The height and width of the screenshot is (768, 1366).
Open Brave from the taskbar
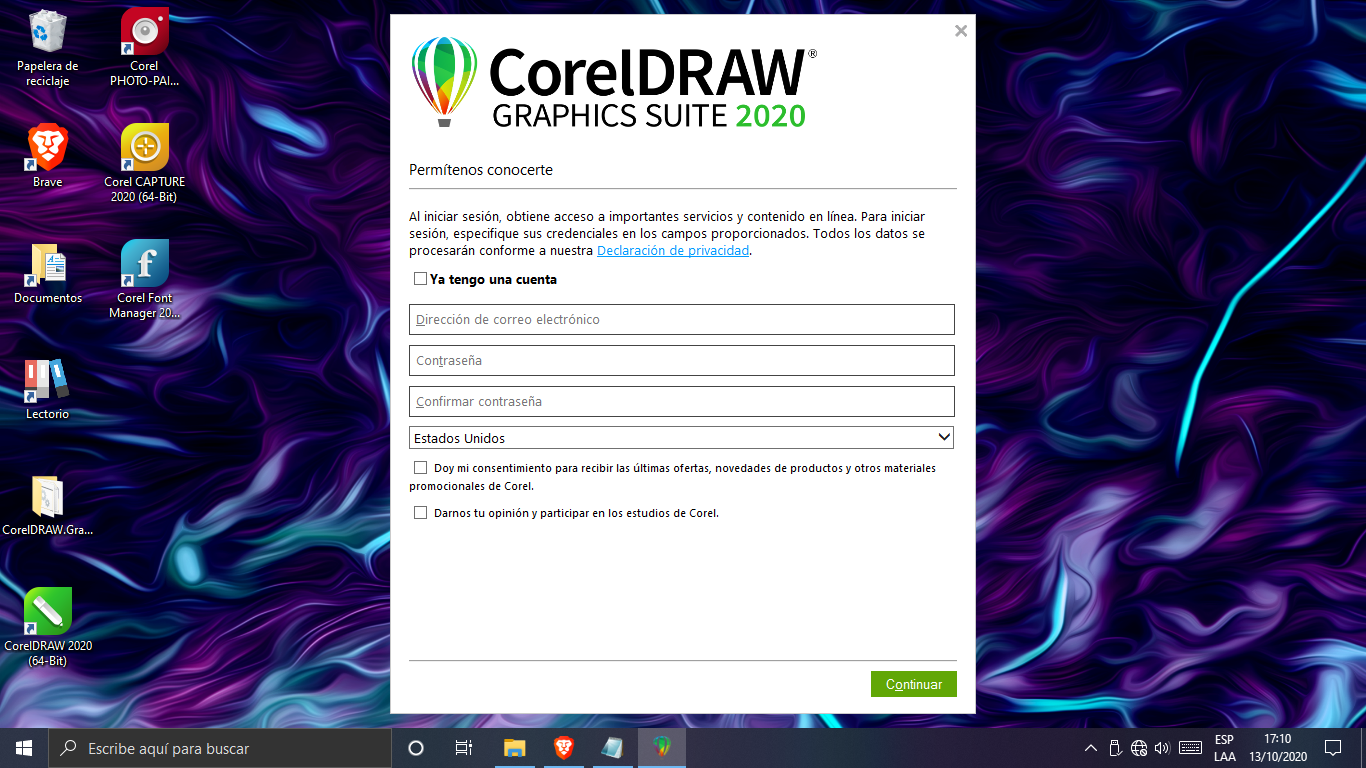564,748
